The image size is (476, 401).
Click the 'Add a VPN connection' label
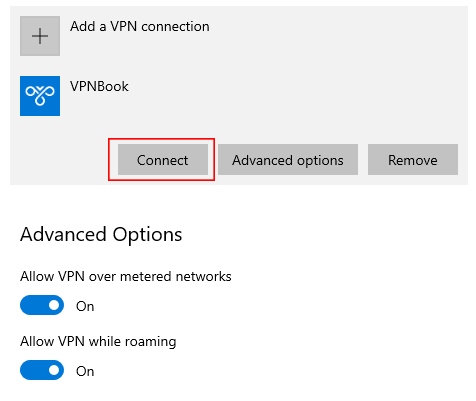point(140,26)
